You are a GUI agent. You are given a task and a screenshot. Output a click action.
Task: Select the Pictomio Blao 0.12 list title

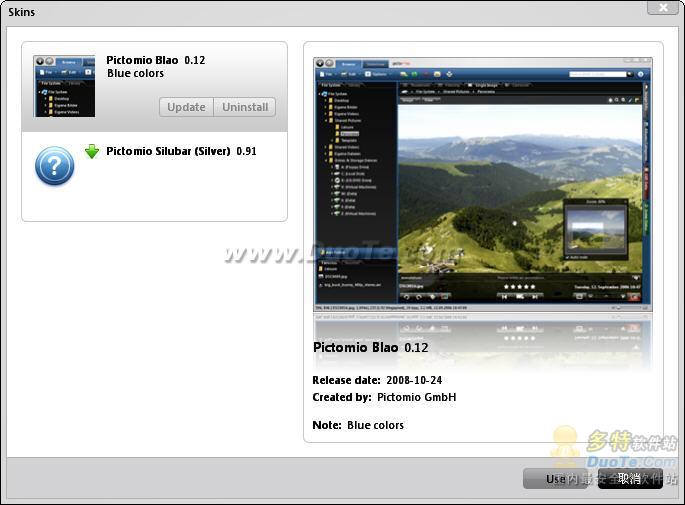coord(156,60)
